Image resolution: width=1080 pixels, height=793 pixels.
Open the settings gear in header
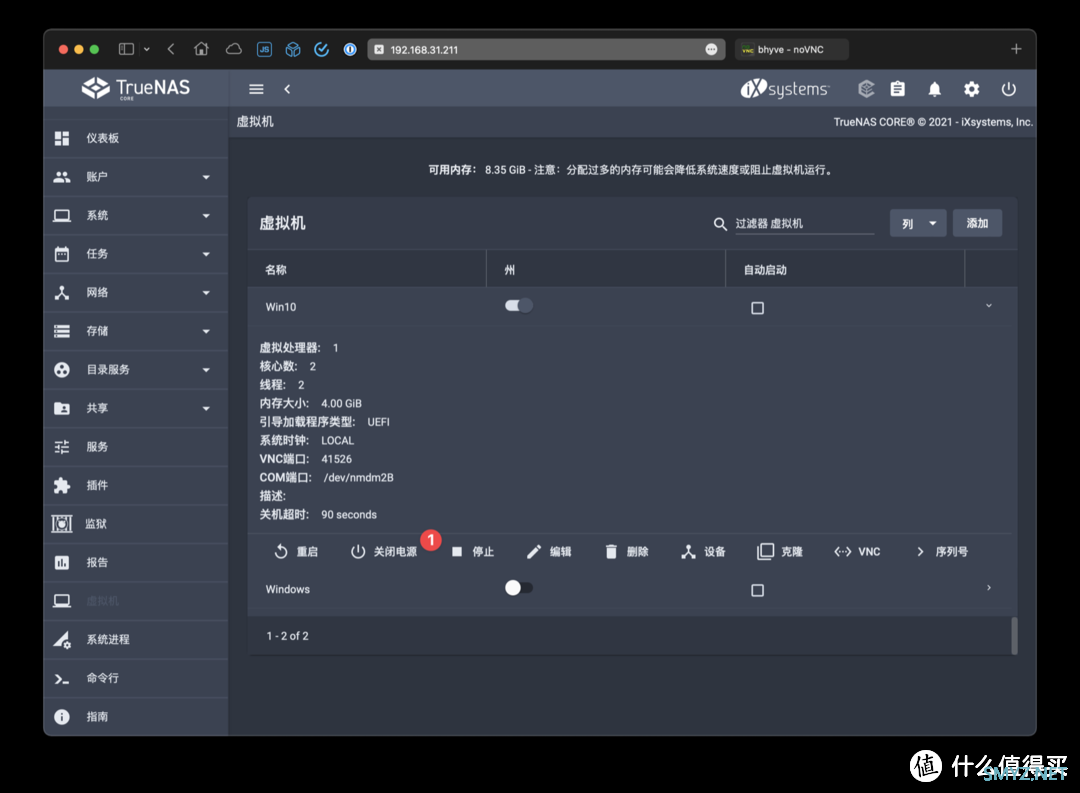coord(971,89)
